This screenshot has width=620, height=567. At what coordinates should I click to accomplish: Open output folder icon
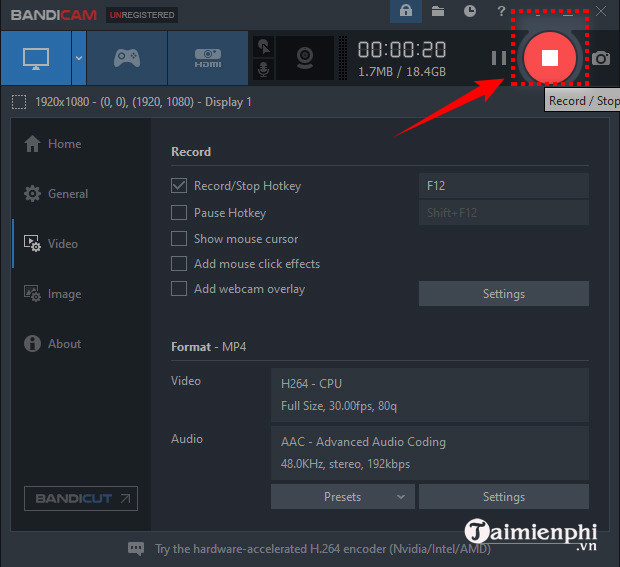point(438,11)
